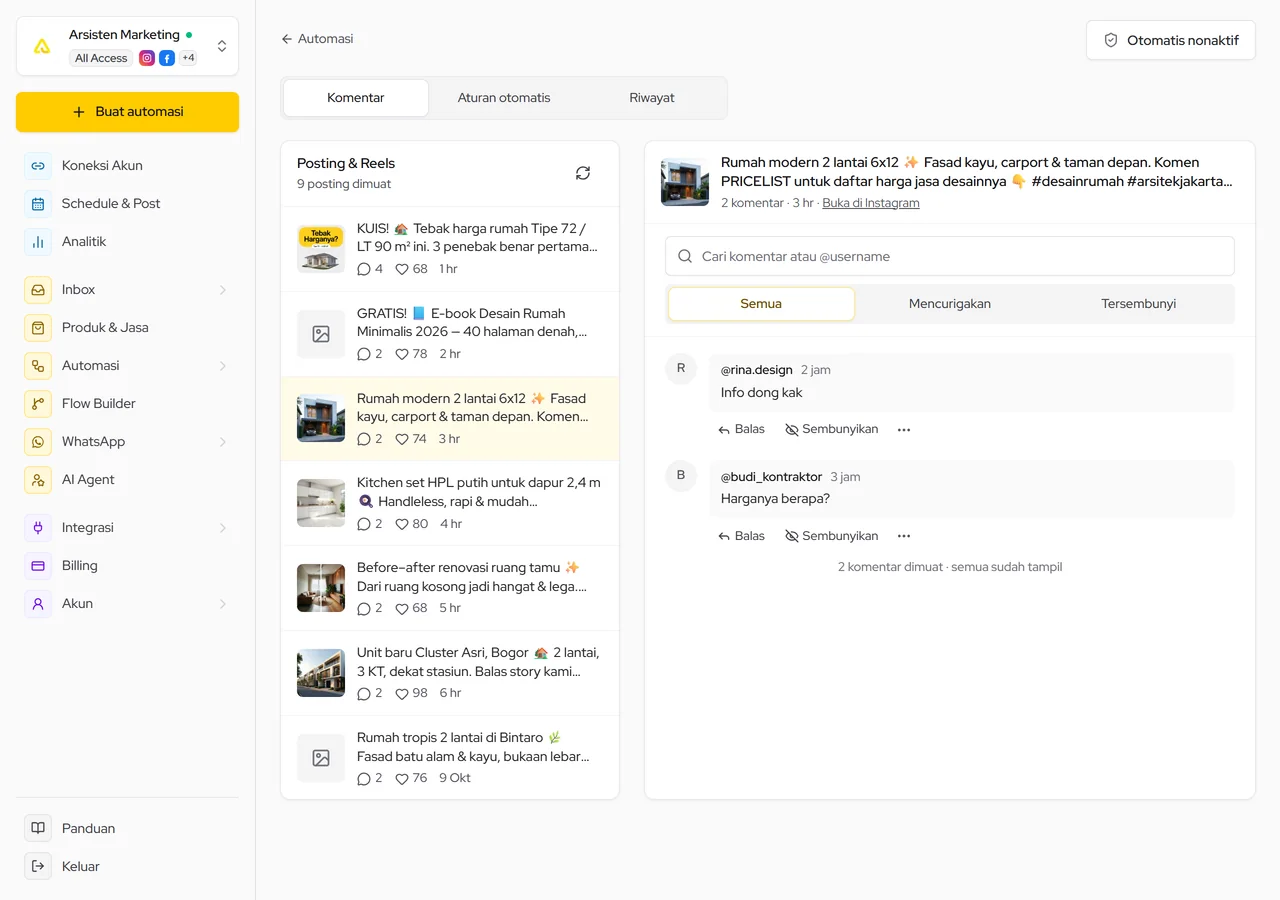The height and width of the screenshot is (900, 1280).
Task: Open more options for @budi_kontraktor comment
Action: click(904, 536)
